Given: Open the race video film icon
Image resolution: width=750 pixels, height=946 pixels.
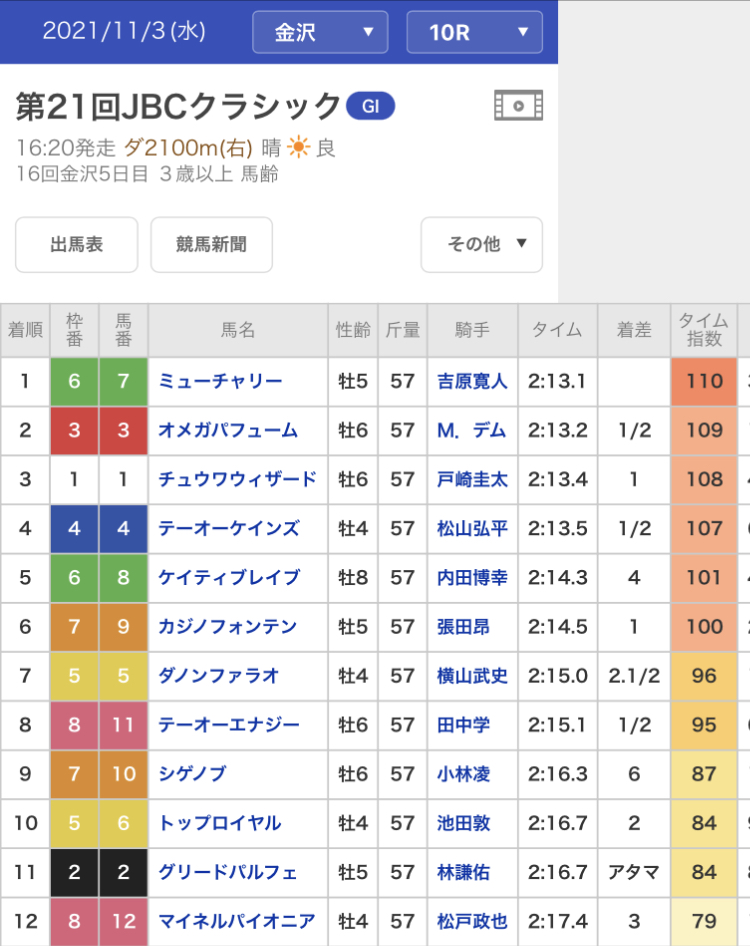Looking at the screenshot, I should (518, 104).
